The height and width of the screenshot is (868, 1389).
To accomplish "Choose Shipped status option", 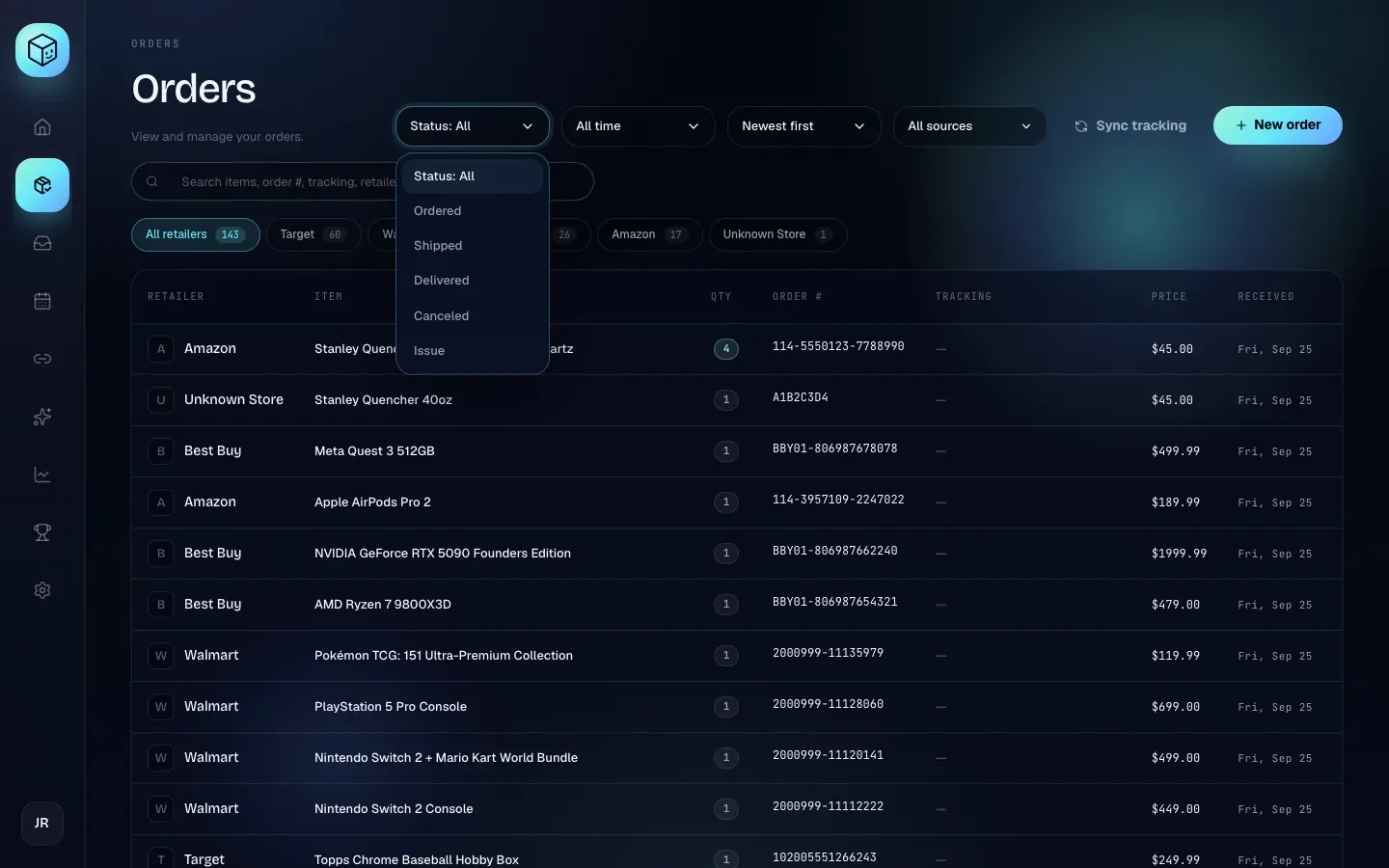I will tap(473, 246).
